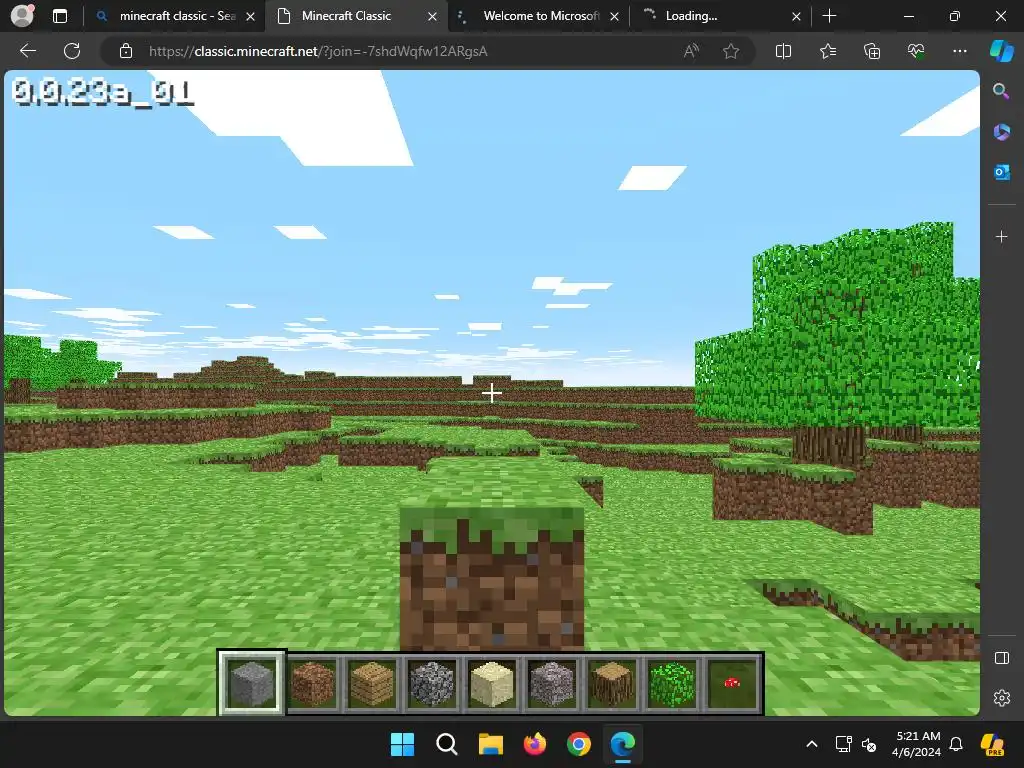Close the Loading tab
The width and height of the screenshot is (1024, 768).
pos(796,16)
